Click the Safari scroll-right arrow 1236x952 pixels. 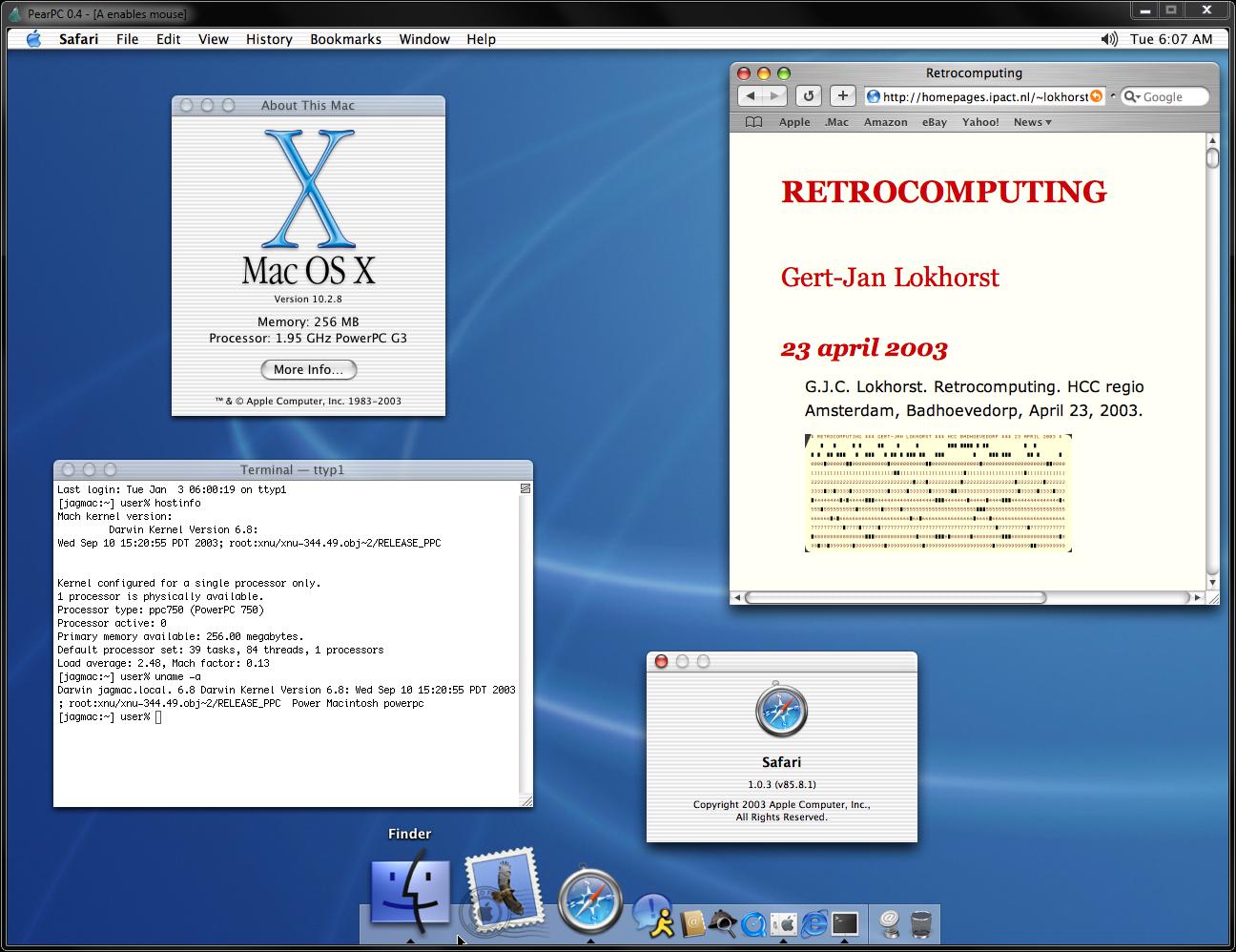coord(1198,597)
